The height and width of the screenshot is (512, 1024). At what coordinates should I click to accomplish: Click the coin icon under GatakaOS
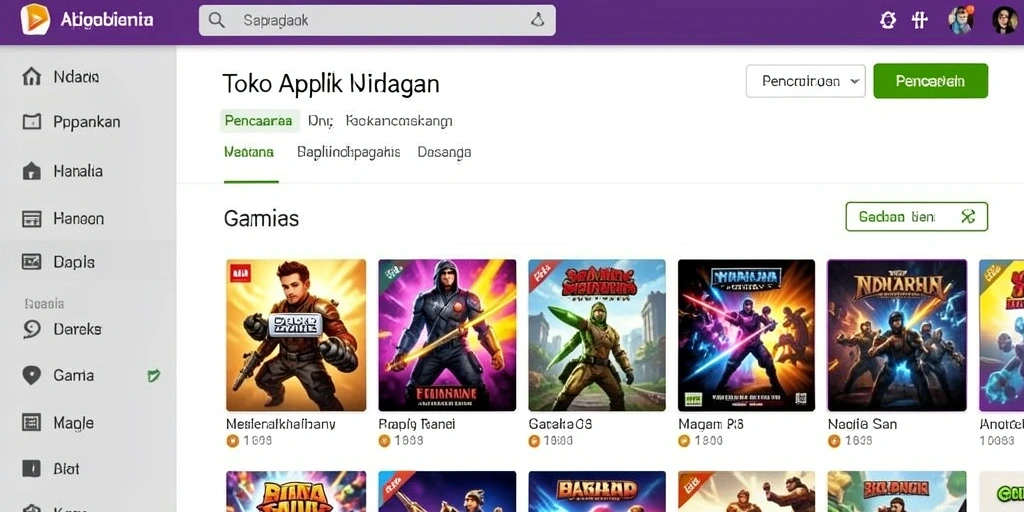click(534, 441)
